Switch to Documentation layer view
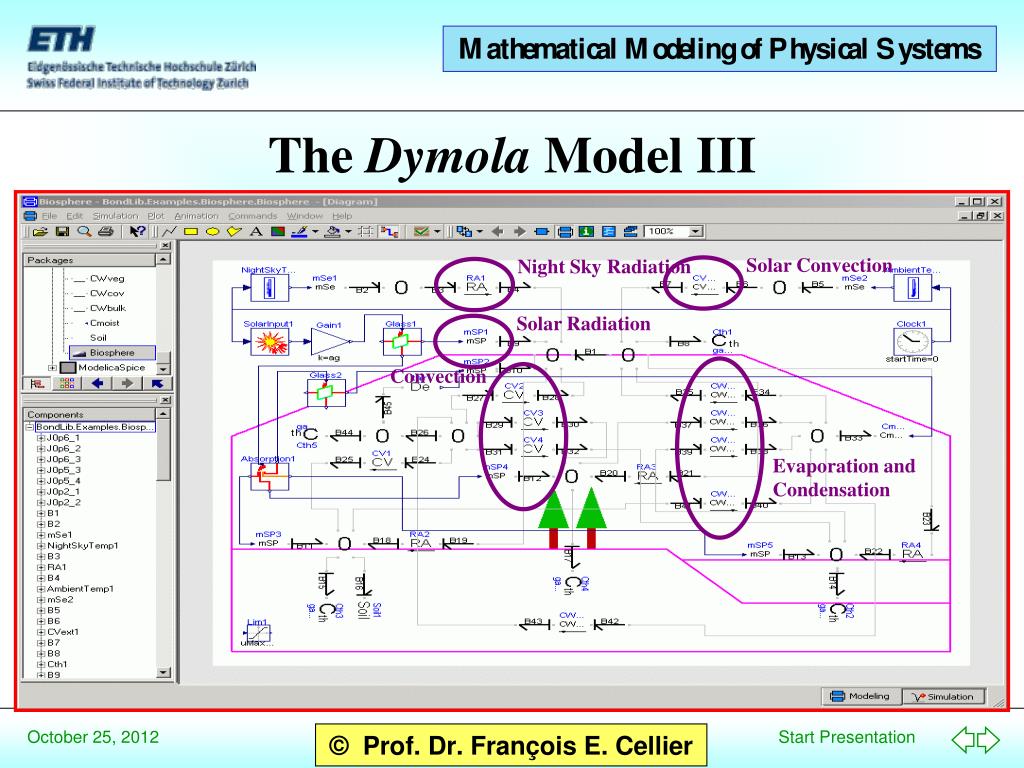The image size is (1024, 768). tap(586, 231)
